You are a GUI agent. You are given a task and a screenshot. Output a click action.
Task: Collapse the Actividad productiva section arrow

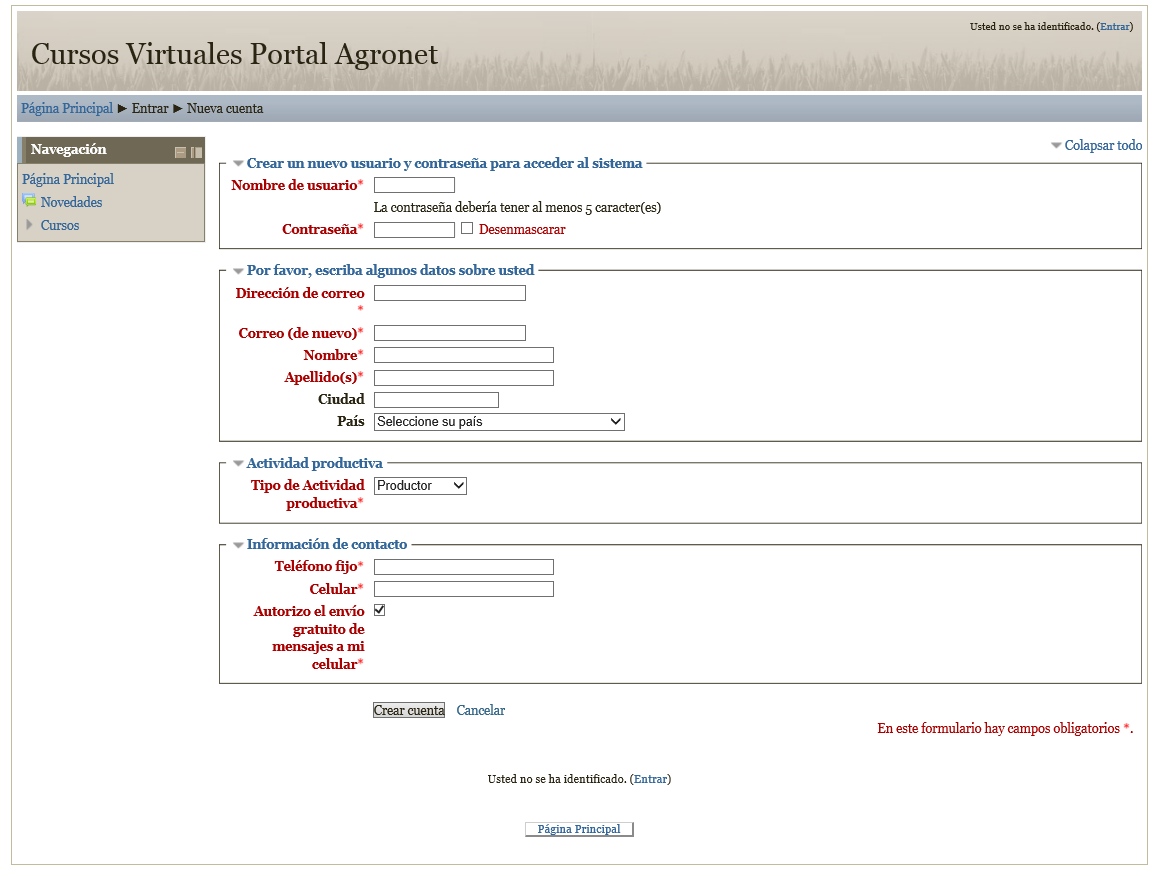coord(238,464)
